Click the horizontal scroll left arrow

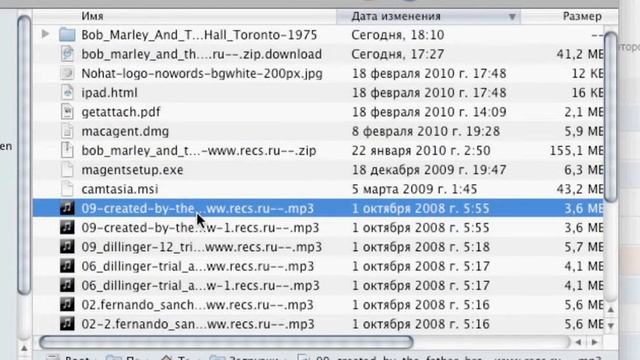(x=578, y=342)
